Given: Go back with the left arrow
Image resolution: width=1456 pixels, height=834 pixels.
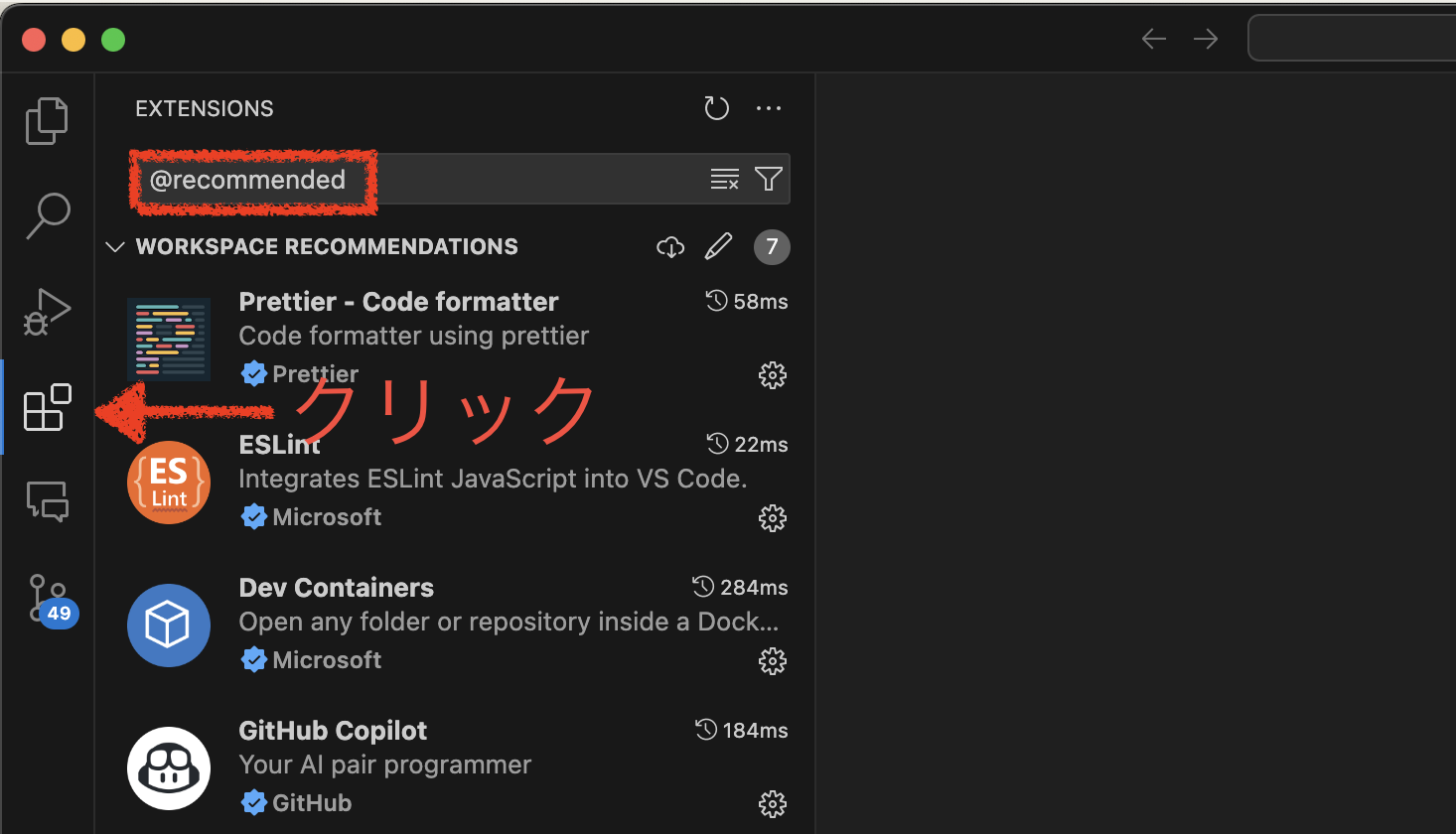Looking at the screenshot, I should coord(1154,39).
